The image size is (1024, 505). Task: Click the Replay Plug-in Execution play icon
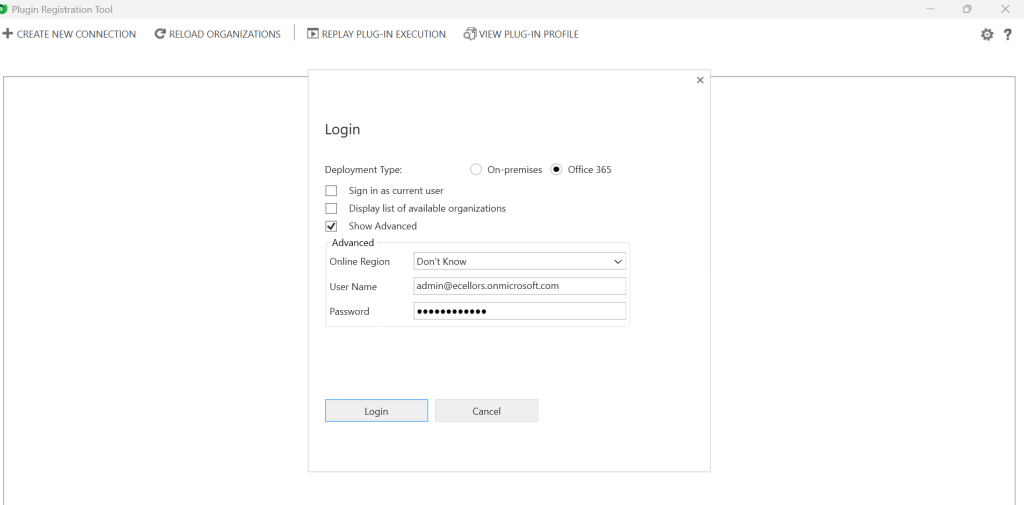pos(313,34)
